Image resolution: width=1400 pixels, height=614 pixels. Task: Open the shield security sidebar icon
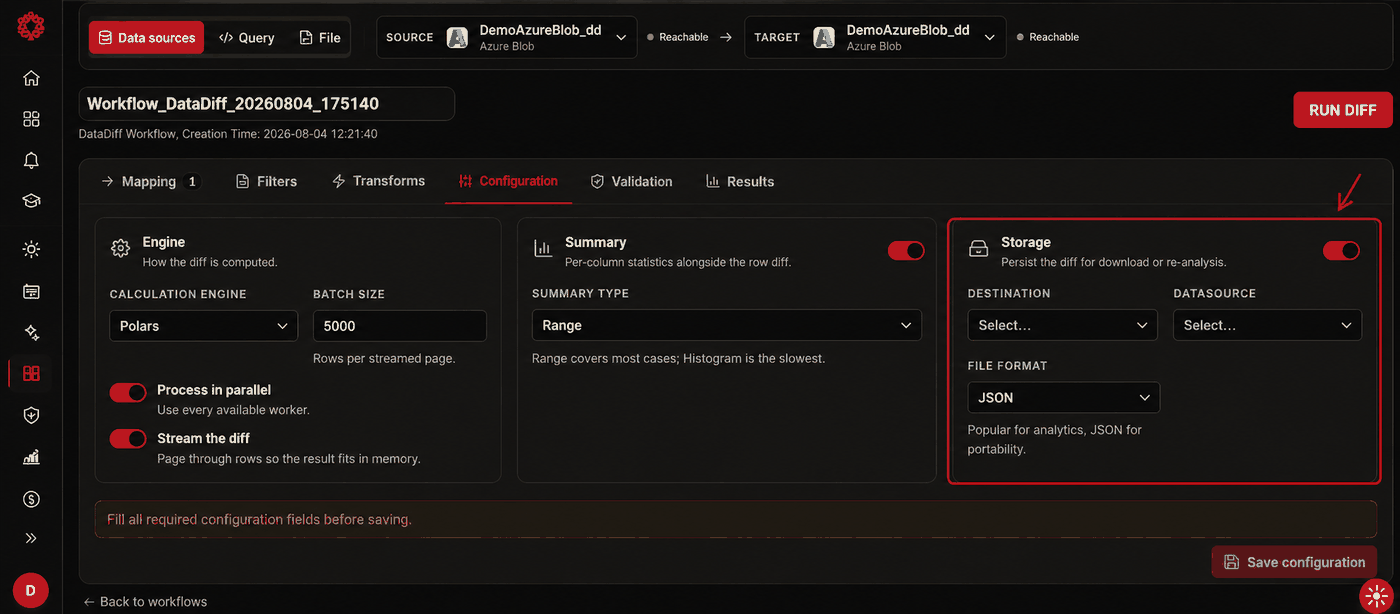tap(31, 415)
